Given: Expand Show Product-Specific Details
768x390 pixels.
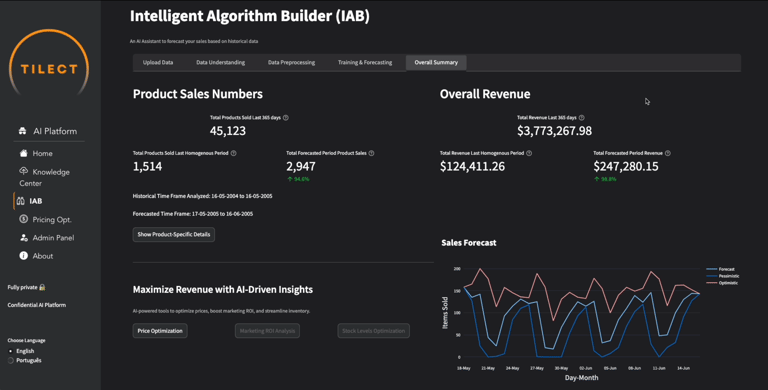Looking at the screenshot, I should point(173,235).
